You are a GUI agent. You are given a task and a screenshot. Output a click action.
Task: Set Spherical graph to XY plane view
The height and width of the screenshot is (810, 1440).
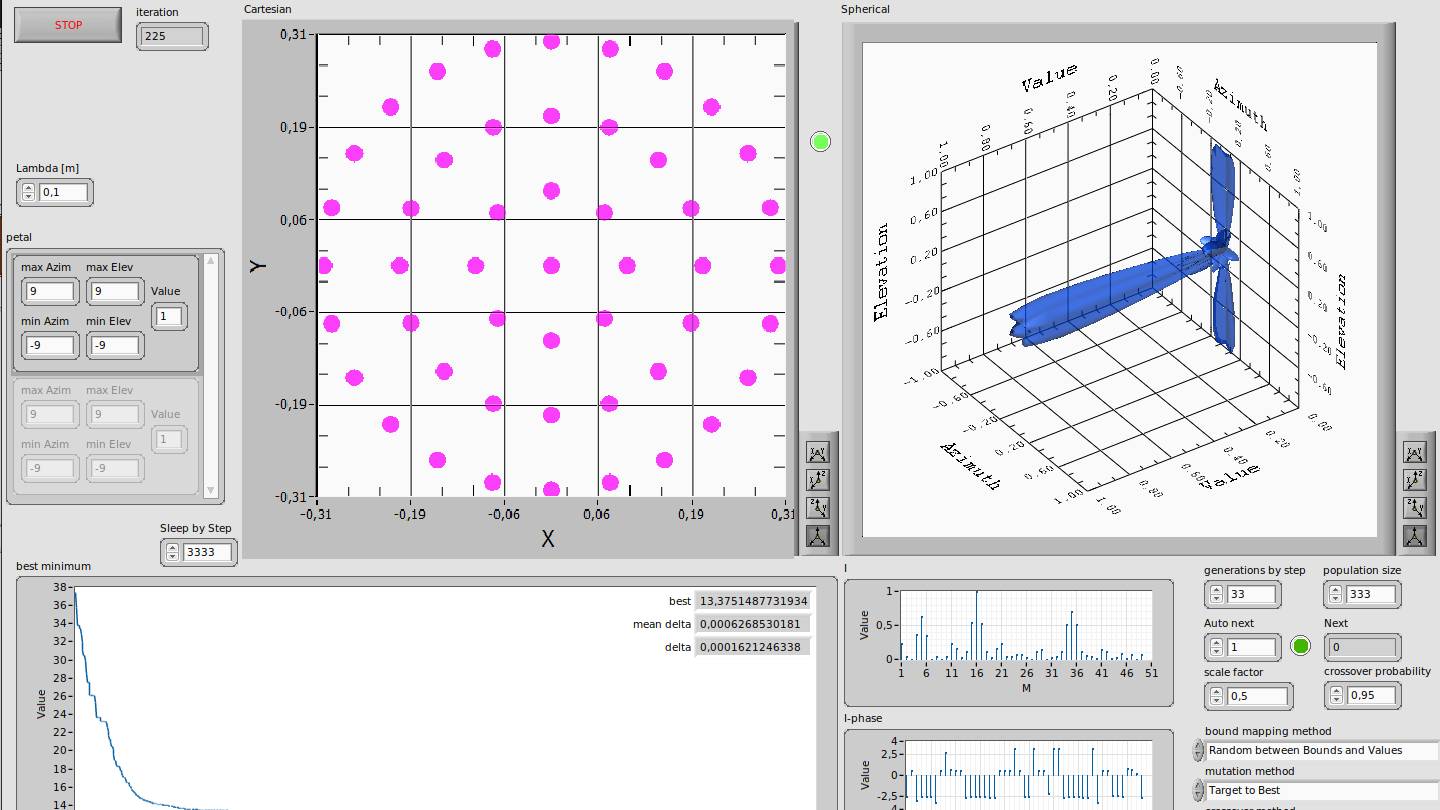pyautogui.click(x=1414, y=453)
